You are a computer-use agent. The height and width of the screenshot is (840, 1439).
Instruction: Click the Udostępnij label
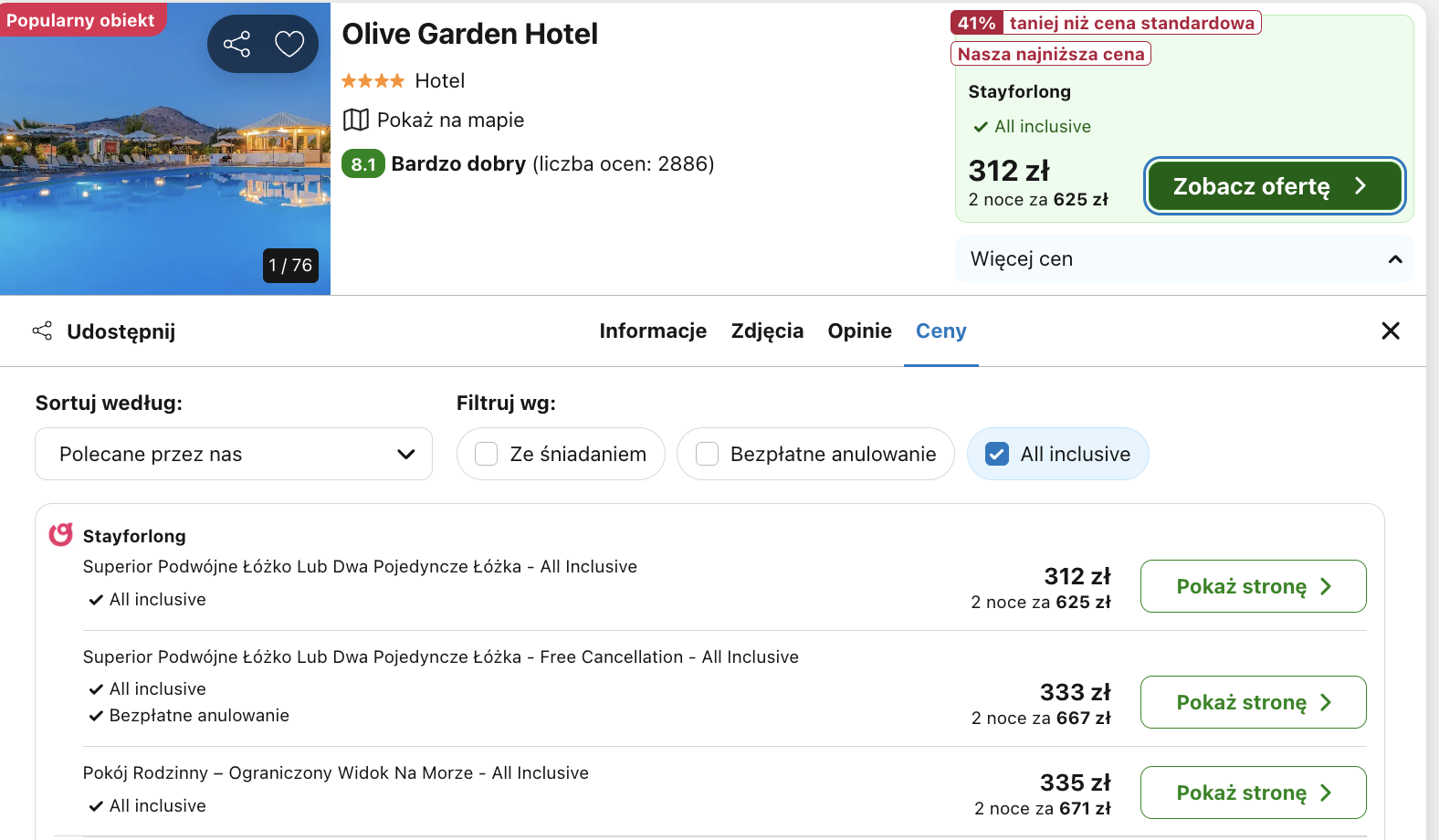pos(121,331)
